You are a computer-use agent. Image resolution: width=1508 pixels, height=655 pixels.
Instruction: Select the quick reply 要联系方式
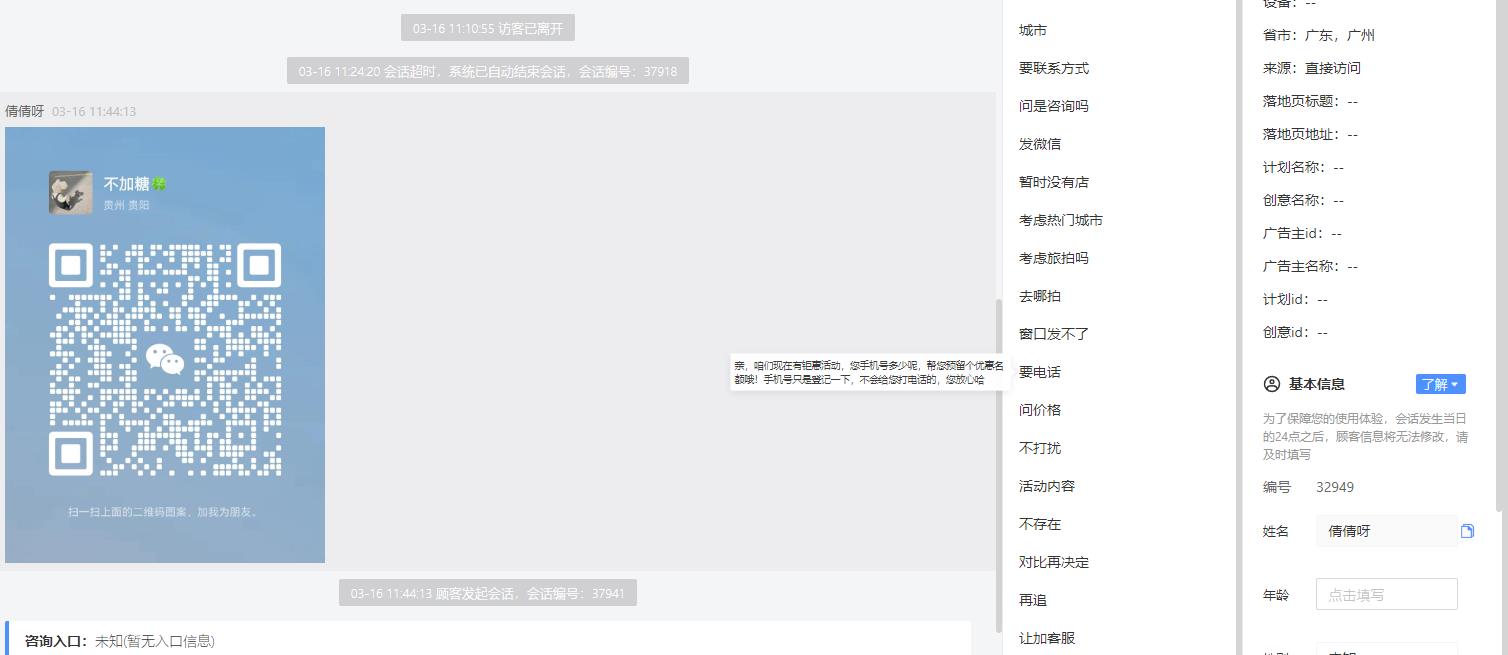click(x=1054, y=68)
